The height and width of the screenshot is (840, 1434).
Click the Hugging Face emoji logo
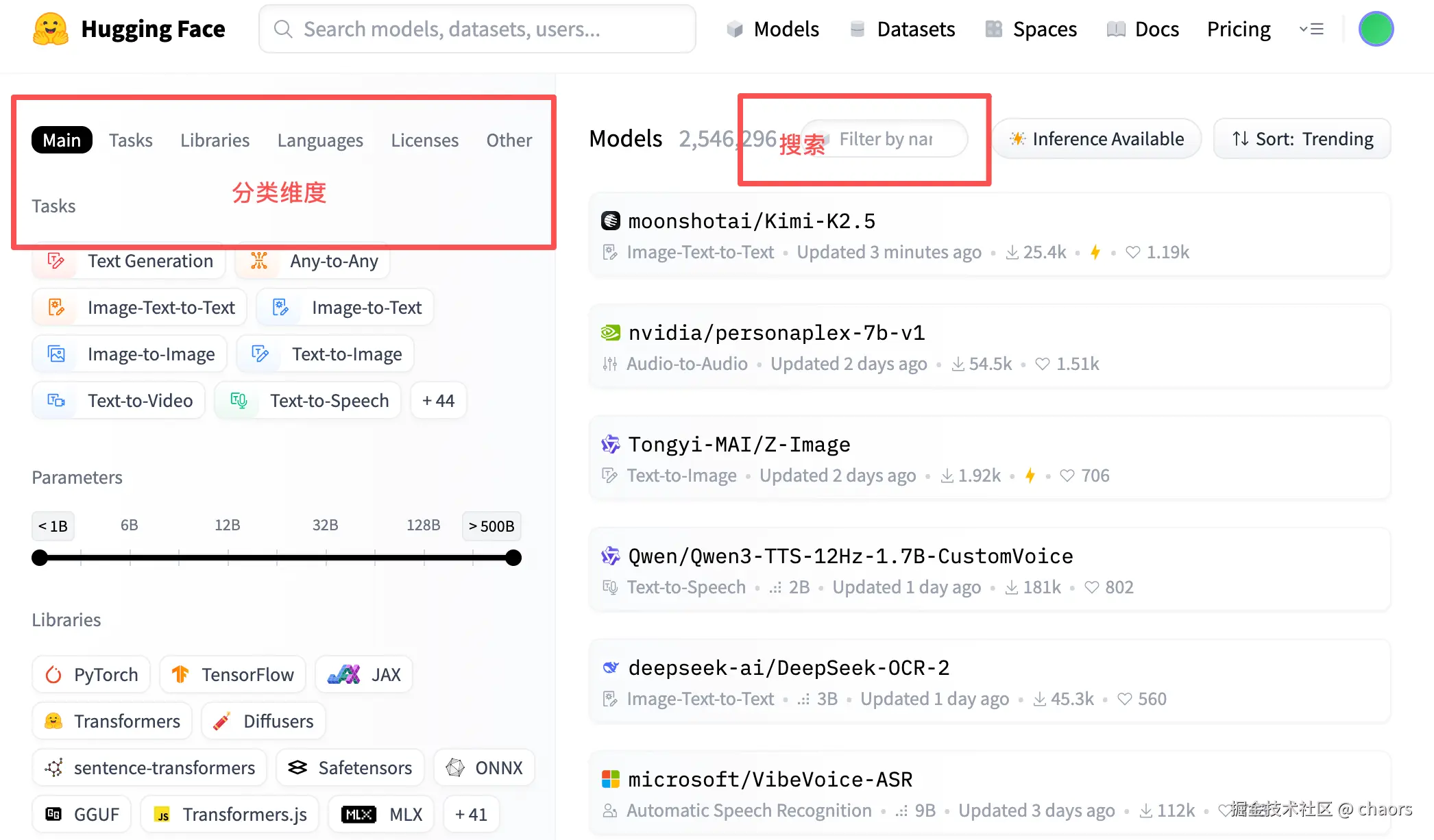(x=50, y=29)
